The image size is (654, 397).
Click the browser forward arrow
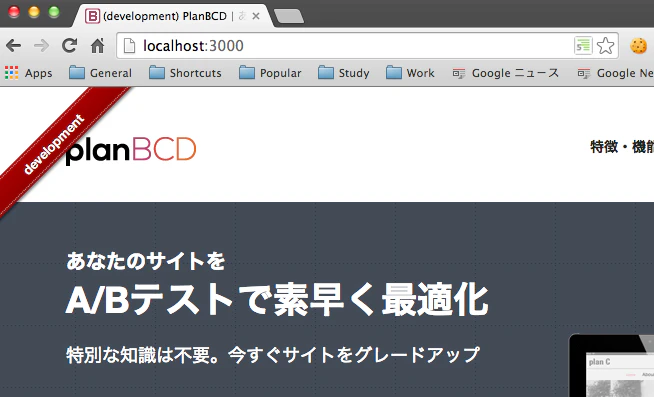(41, 45)
